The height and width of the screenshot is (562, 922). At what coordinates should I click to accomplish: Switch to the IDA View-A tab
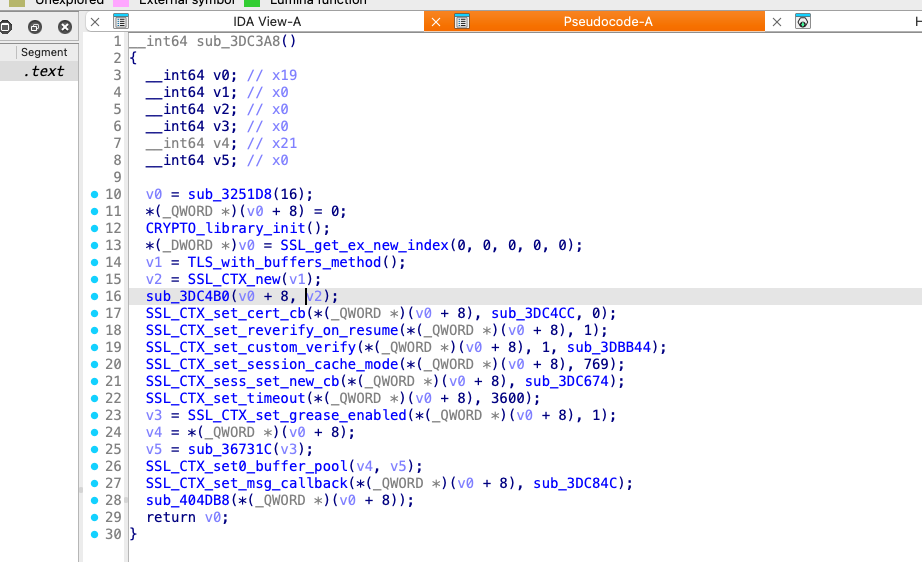pos(267,22)
